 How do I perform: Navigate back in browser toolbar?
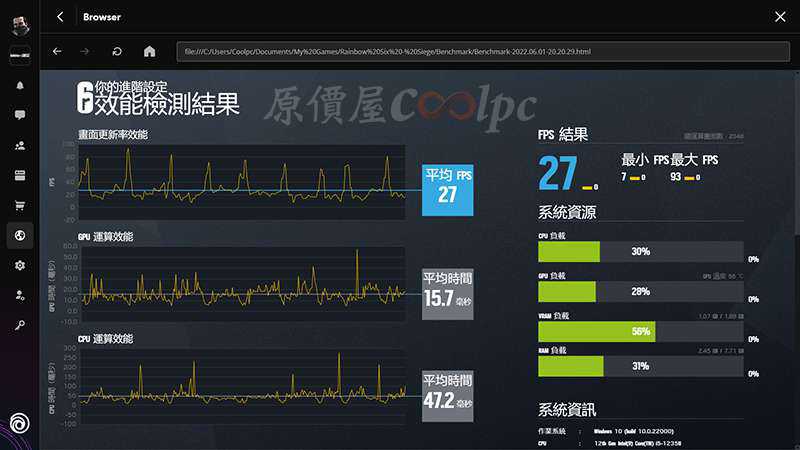(x=57, y=52)
